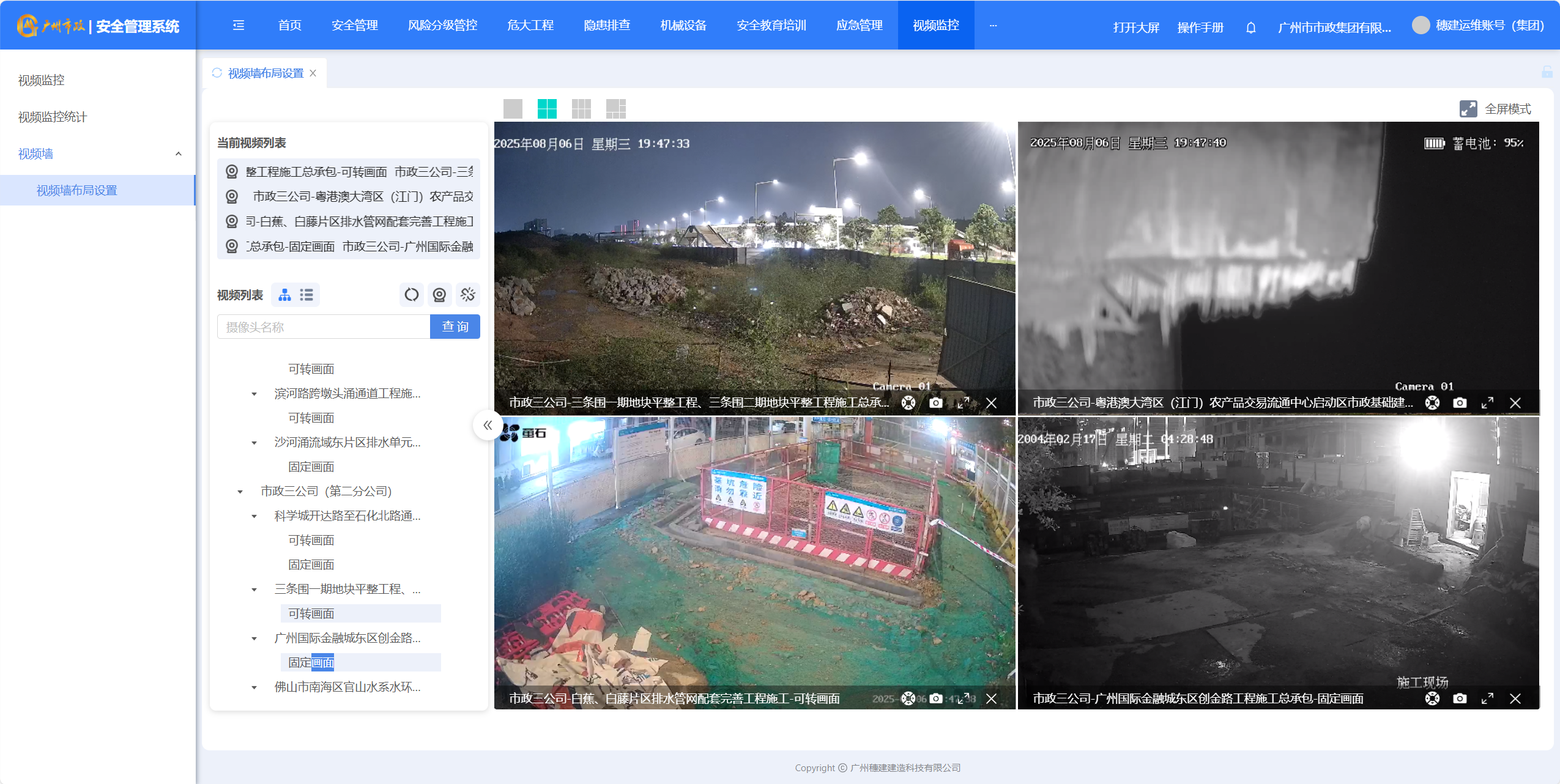Close the bottom-left video feed
1560x784 pixels.
click(991, 698)
